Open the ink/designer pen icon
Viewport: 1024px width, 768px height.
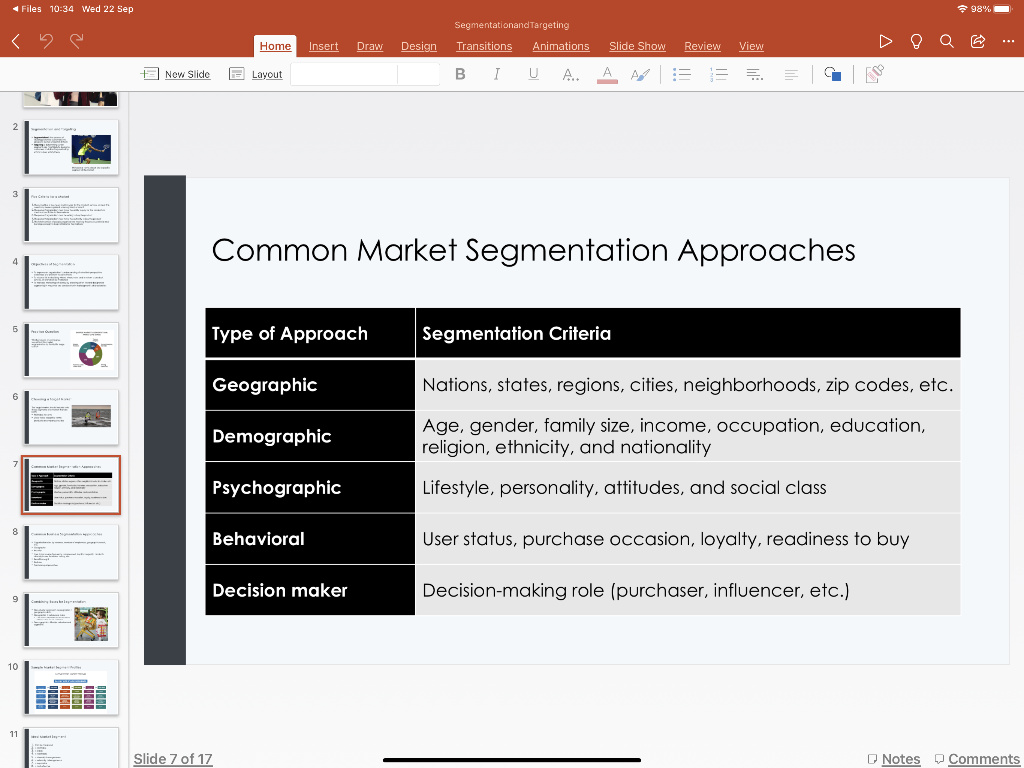coord(874,74)
